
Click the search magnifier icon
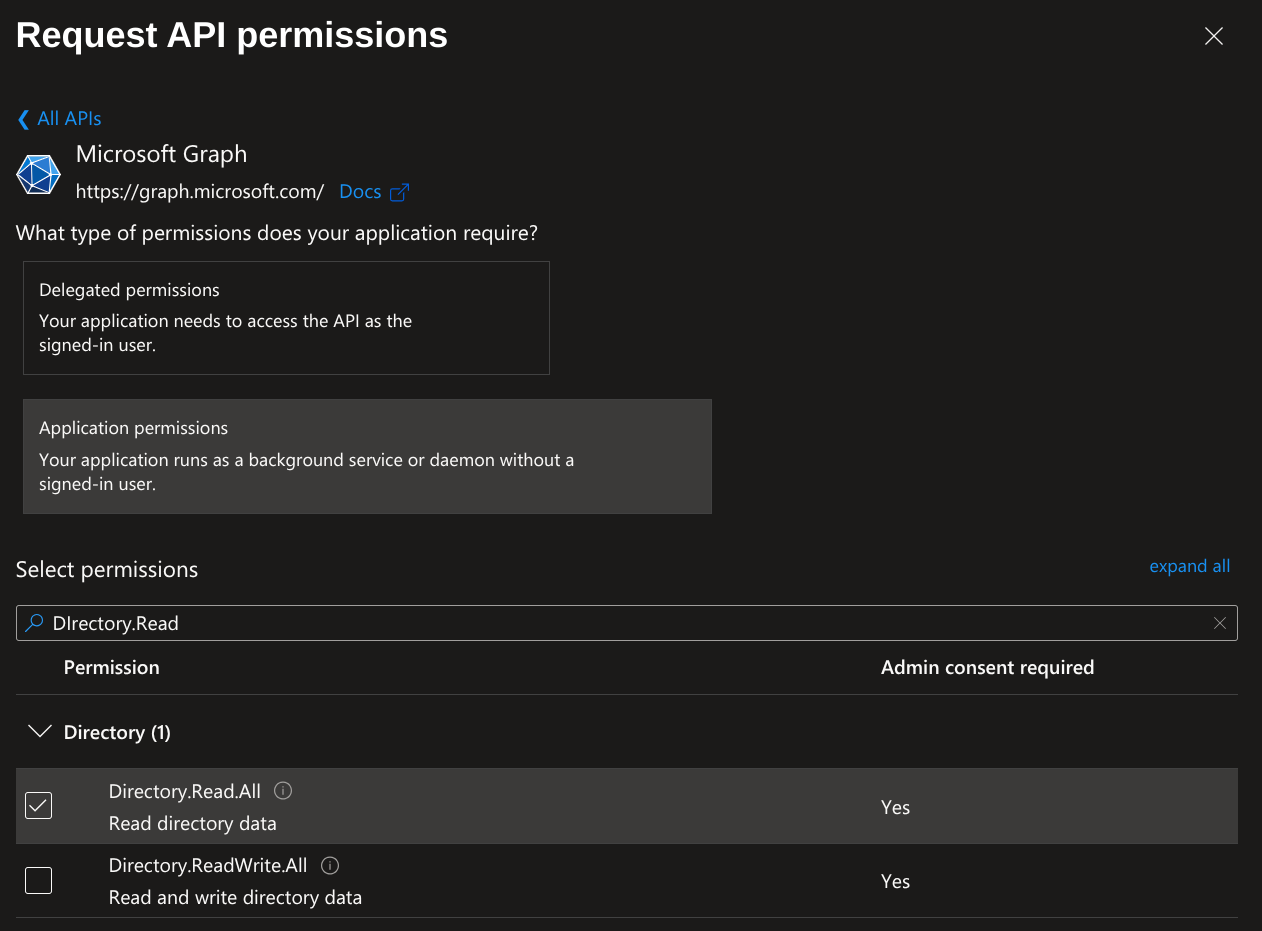pos(35,623)
